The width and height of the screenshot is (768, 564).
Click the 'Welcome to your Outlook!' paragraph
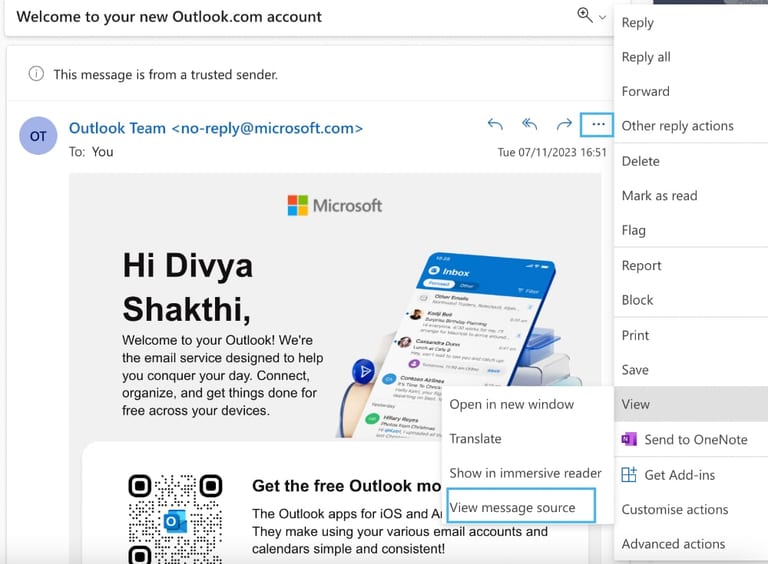(x=222, y=375)
